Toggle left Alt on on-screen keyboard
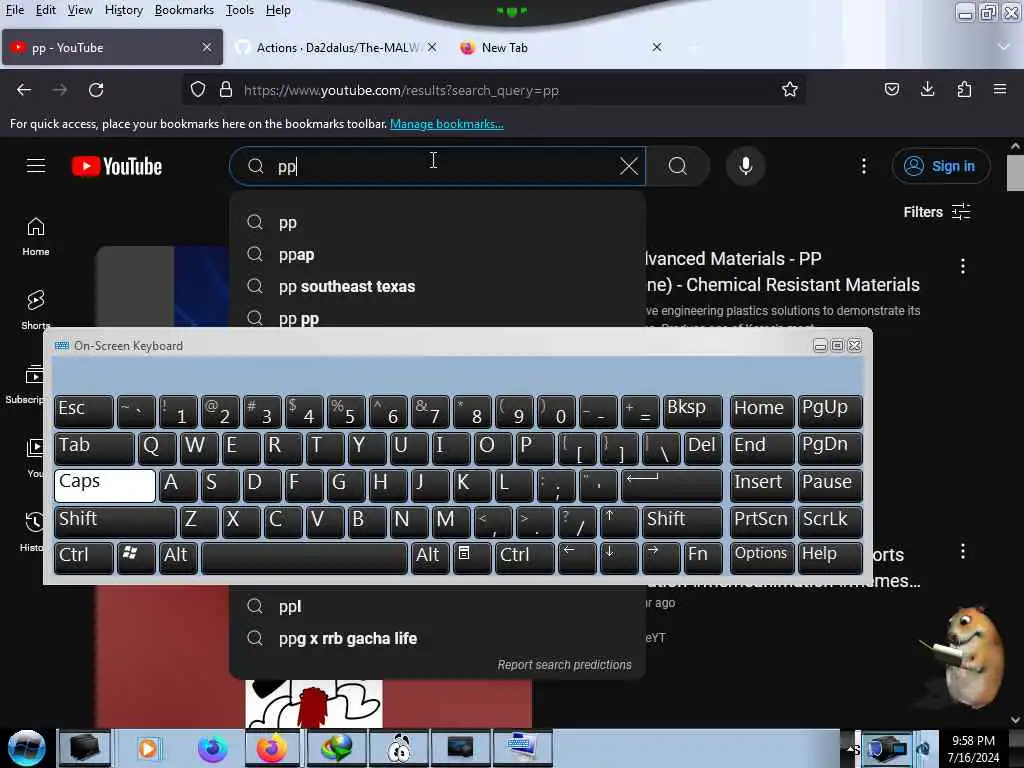The height and width of the screenshot is (768, 1024). point(179,557)
